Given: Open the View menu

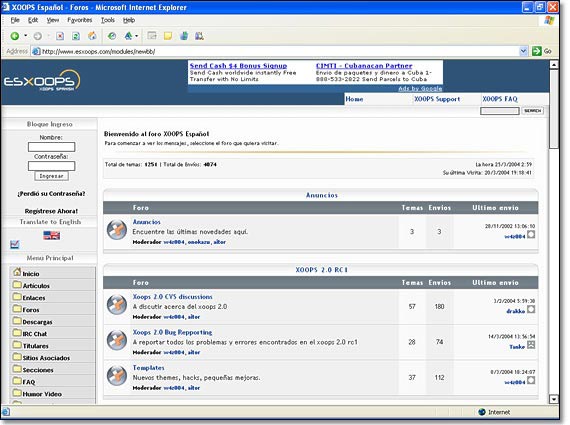Looking at the screenshot, I should click(53, 20).
